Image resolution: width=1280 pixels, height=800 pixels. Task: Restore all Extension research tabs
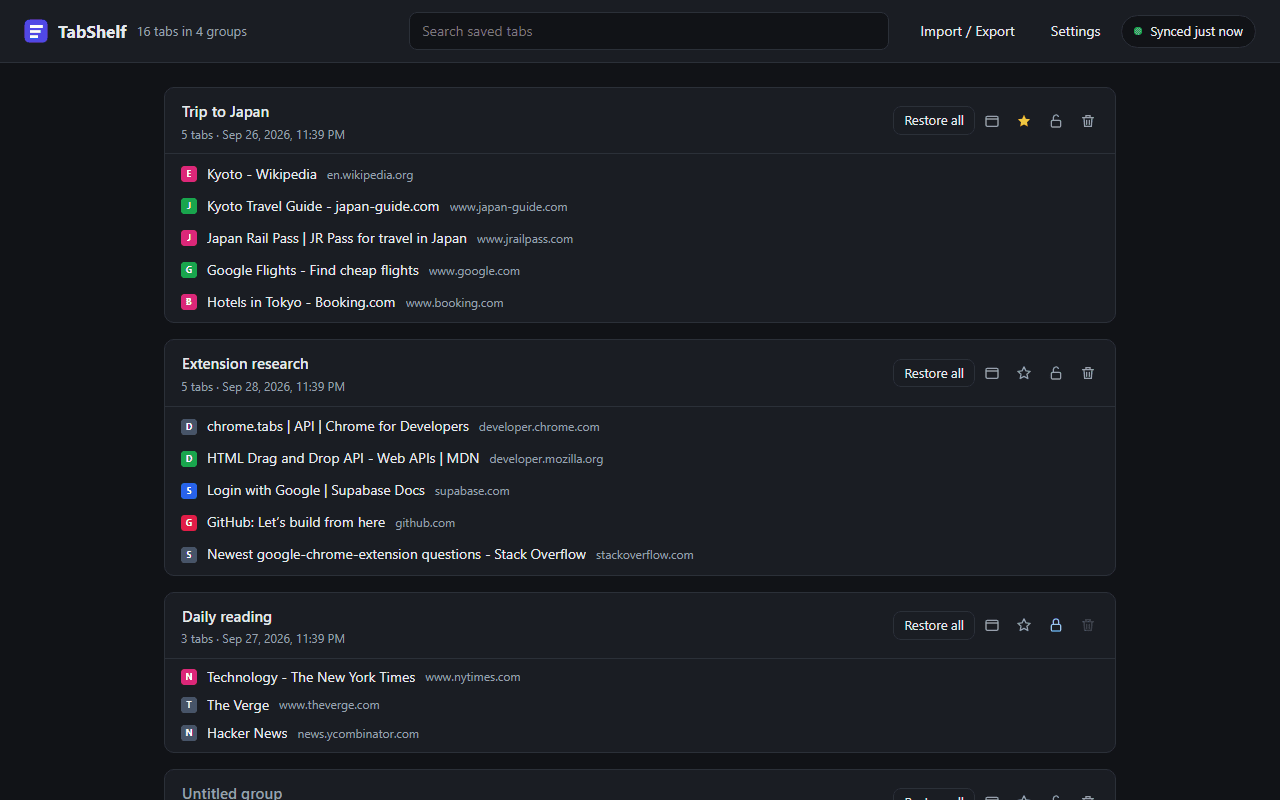pyautogui.click(x=934, y=373)
